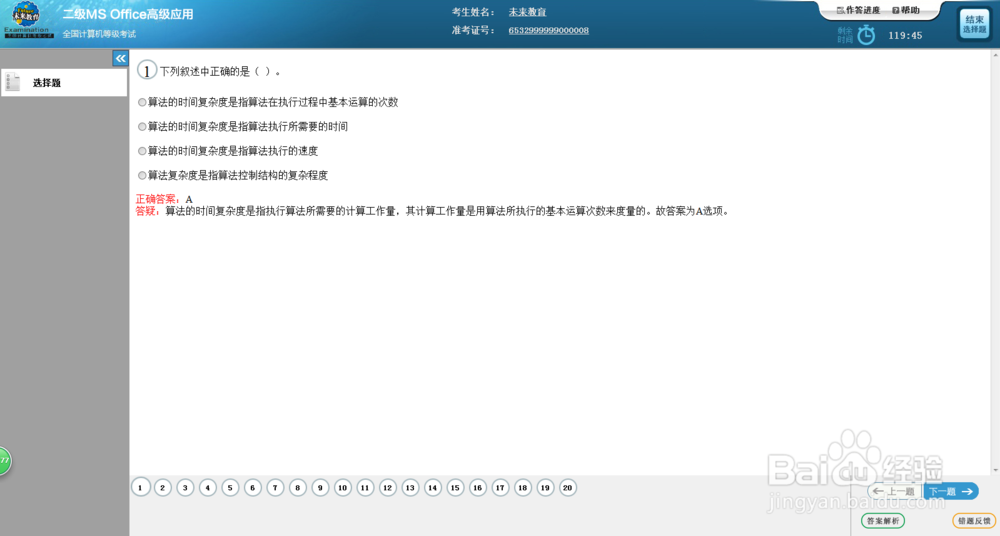Select option 算法的时间复杂度是指算法执行的速度

(x=228, y=151)
